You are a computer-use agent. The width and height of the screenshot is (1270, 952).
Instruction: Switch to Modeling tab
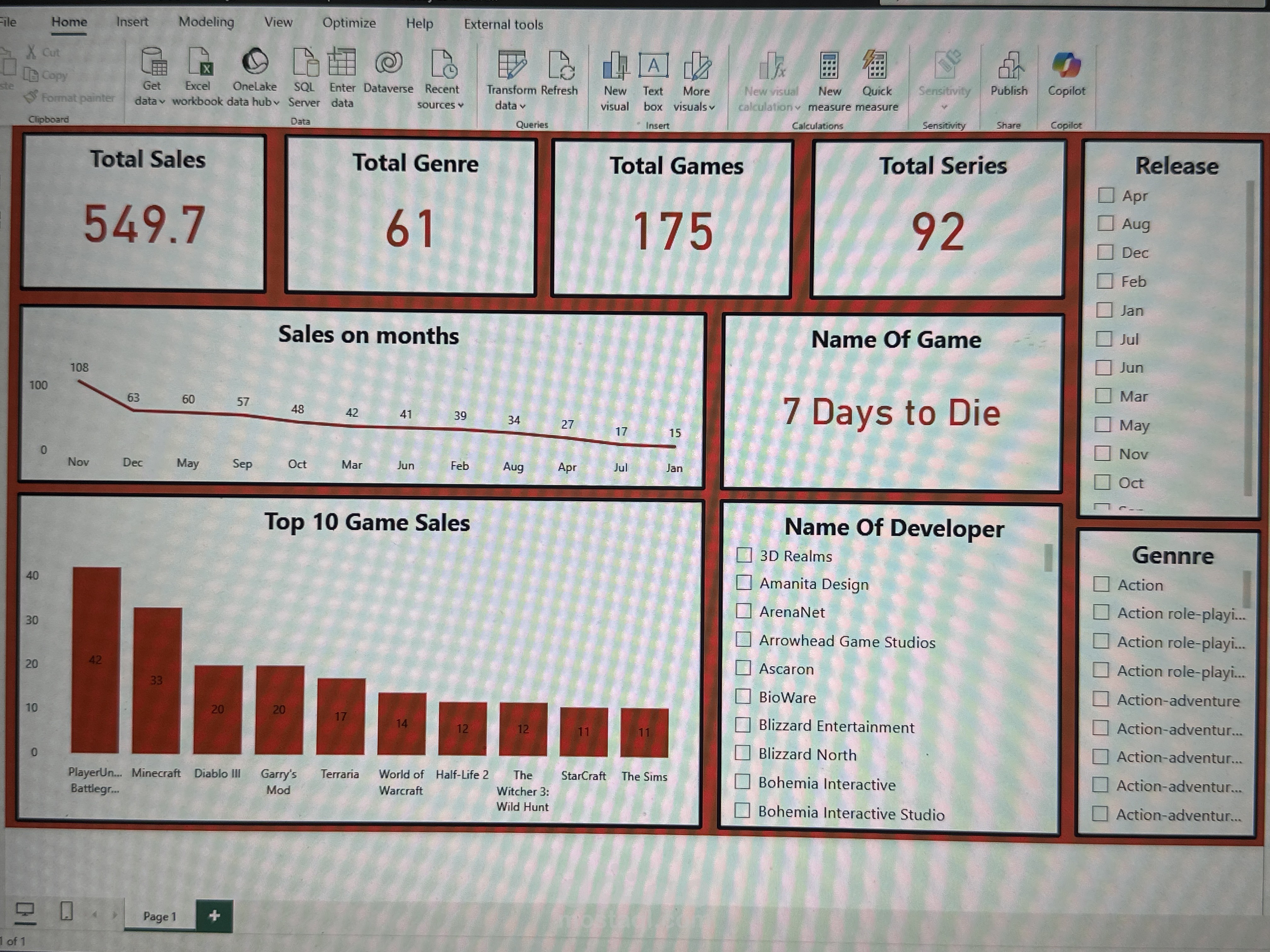[206, 22]
